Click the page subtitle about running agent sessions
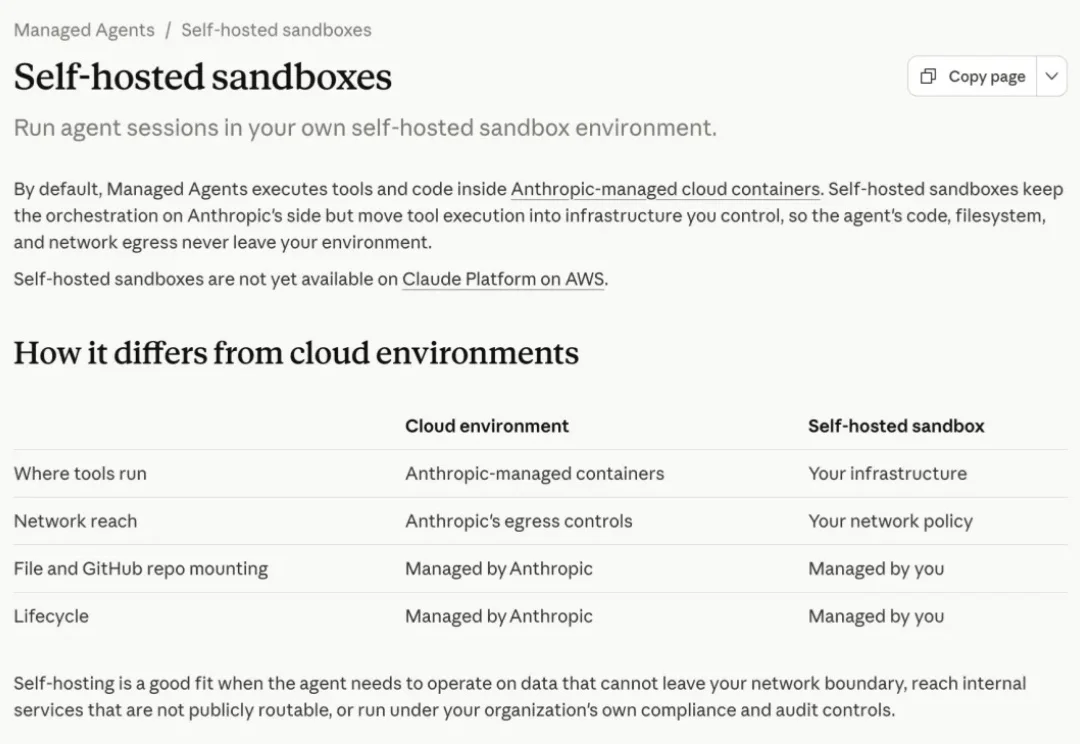Viewport: 1080px width, 744px height. click(x=365, y=128)
